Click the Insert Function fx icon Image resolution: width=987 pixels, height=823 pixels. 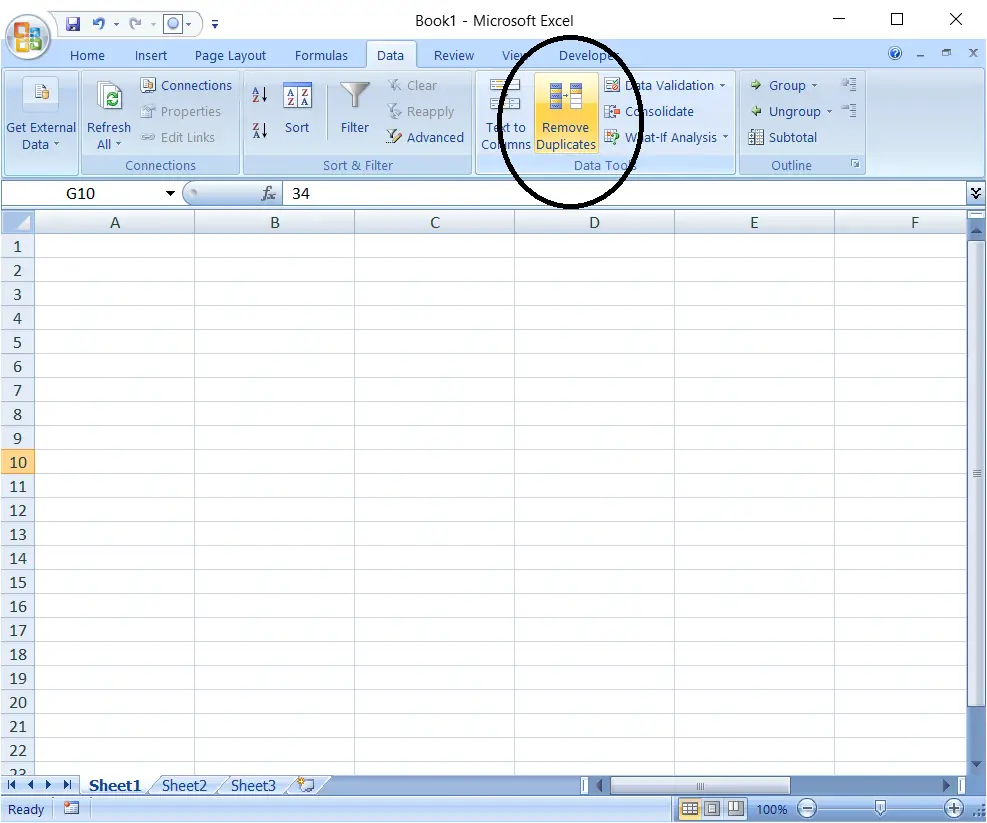(x=269, y=193)
